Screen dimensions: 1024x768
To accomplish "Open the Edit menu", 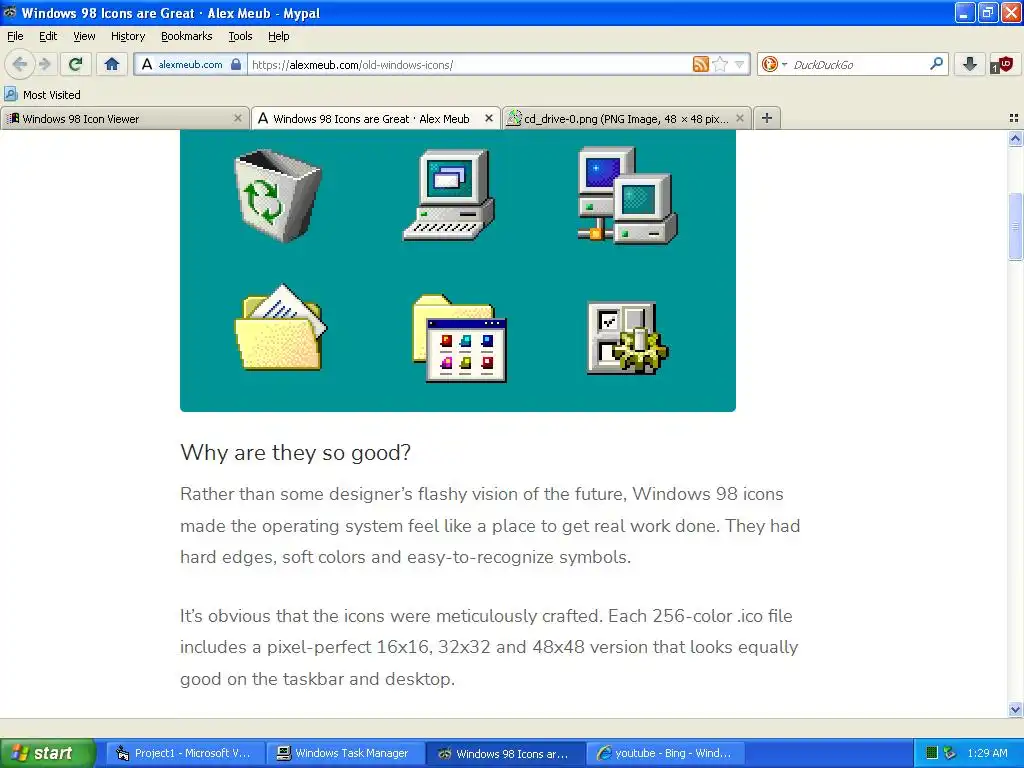I will [48, 36].
